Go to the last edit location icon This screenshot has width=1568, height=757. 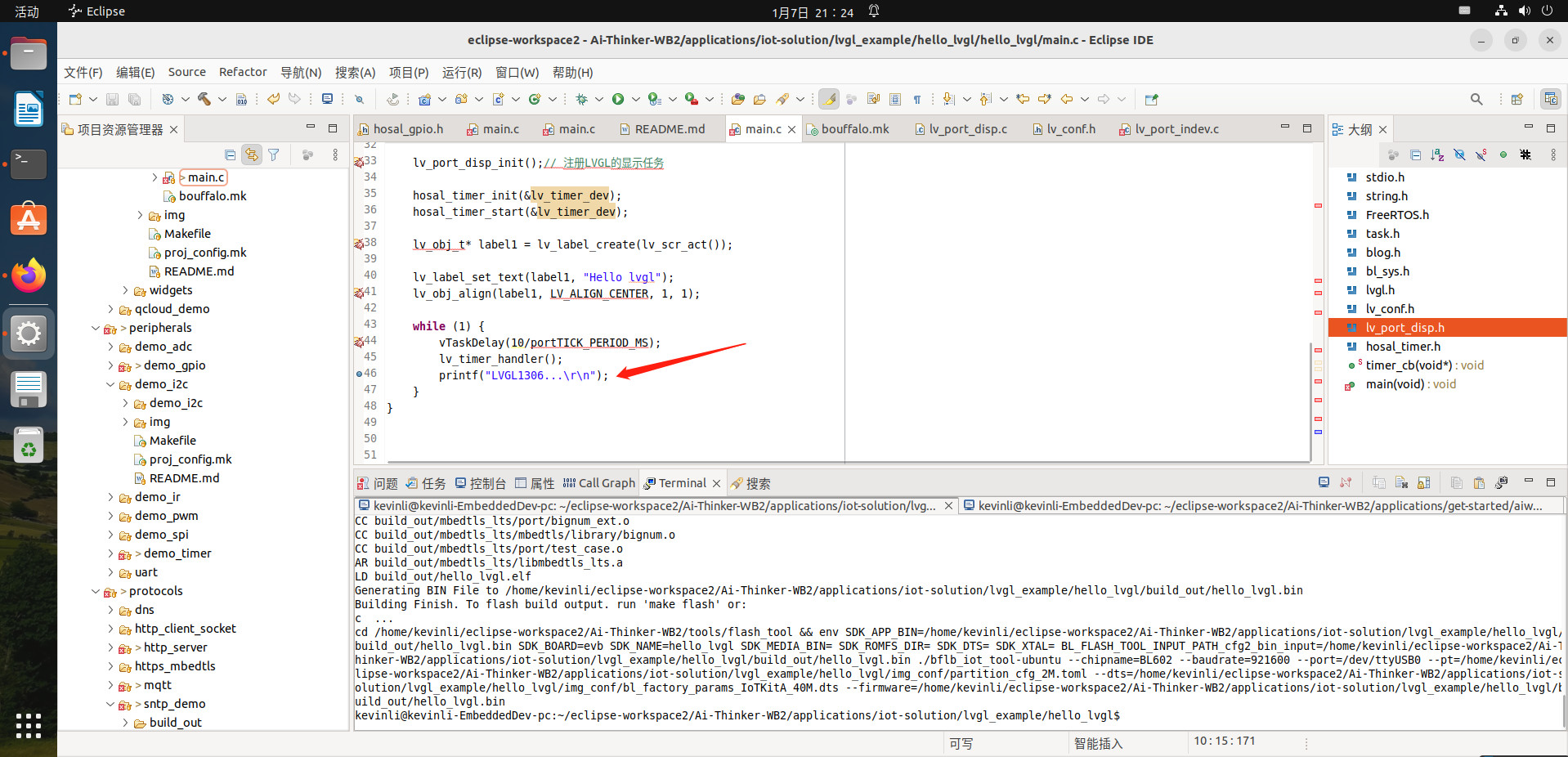1023,99
